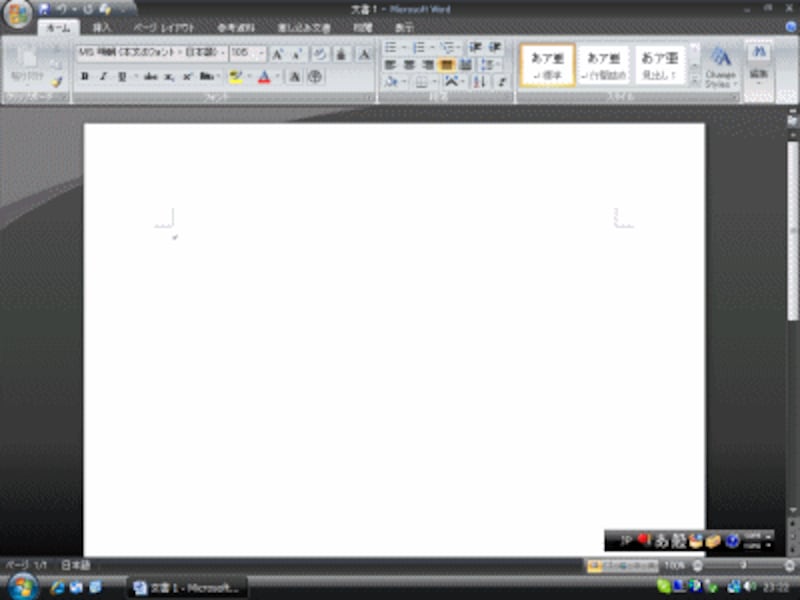
Task: Apply the font color
Action: pyautogui.click(x=264, y=74)
